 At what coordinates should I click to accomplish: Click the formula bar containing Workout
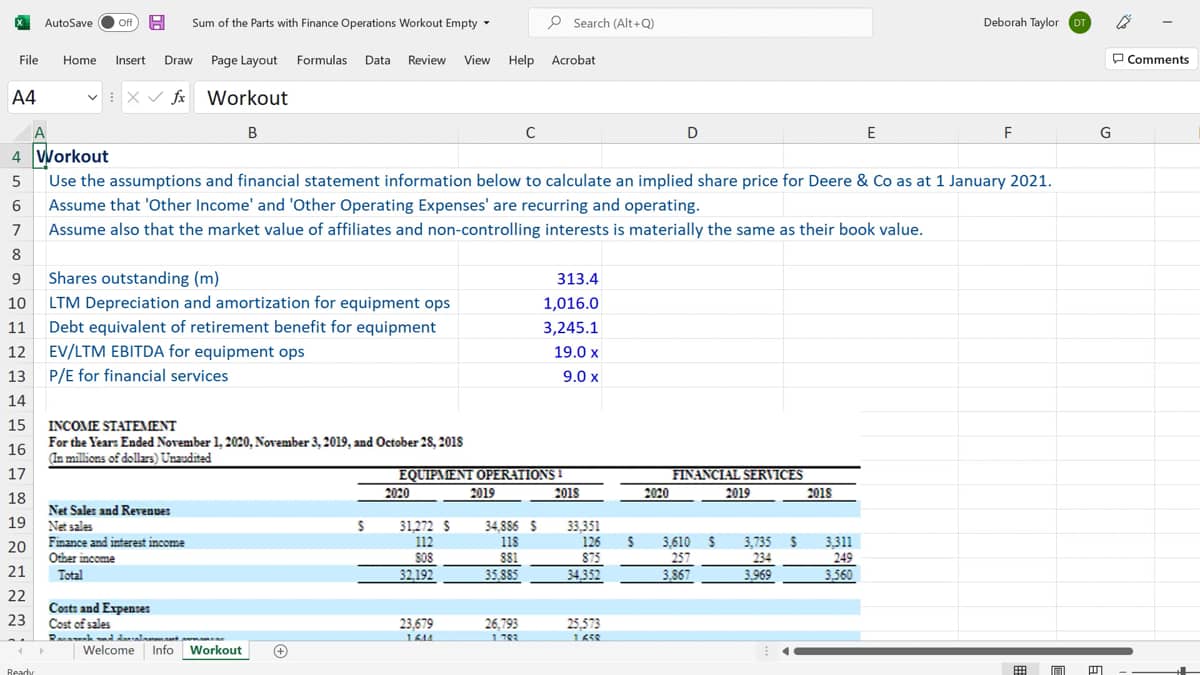(695, 97)
